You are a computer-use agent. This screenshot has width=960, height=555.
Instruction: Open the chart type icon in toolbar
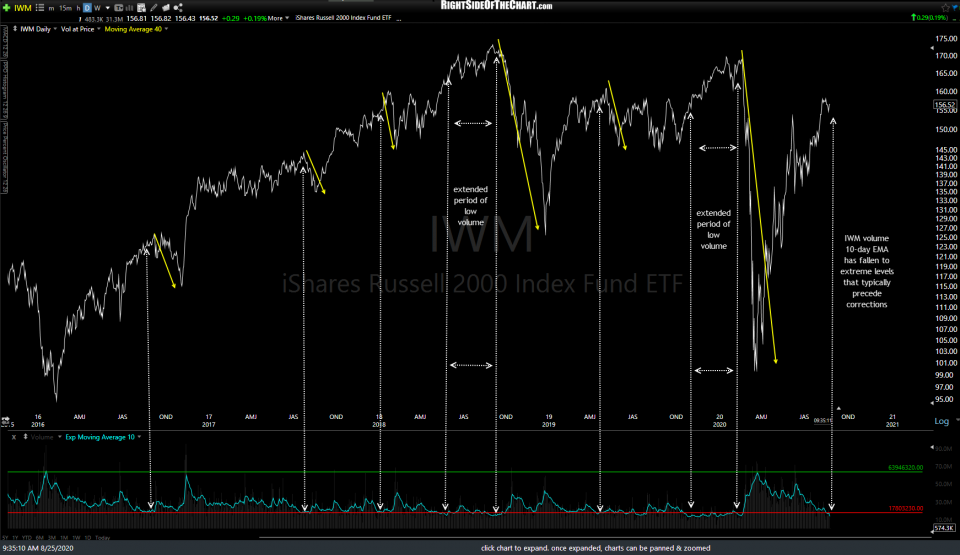pos(119,8)
